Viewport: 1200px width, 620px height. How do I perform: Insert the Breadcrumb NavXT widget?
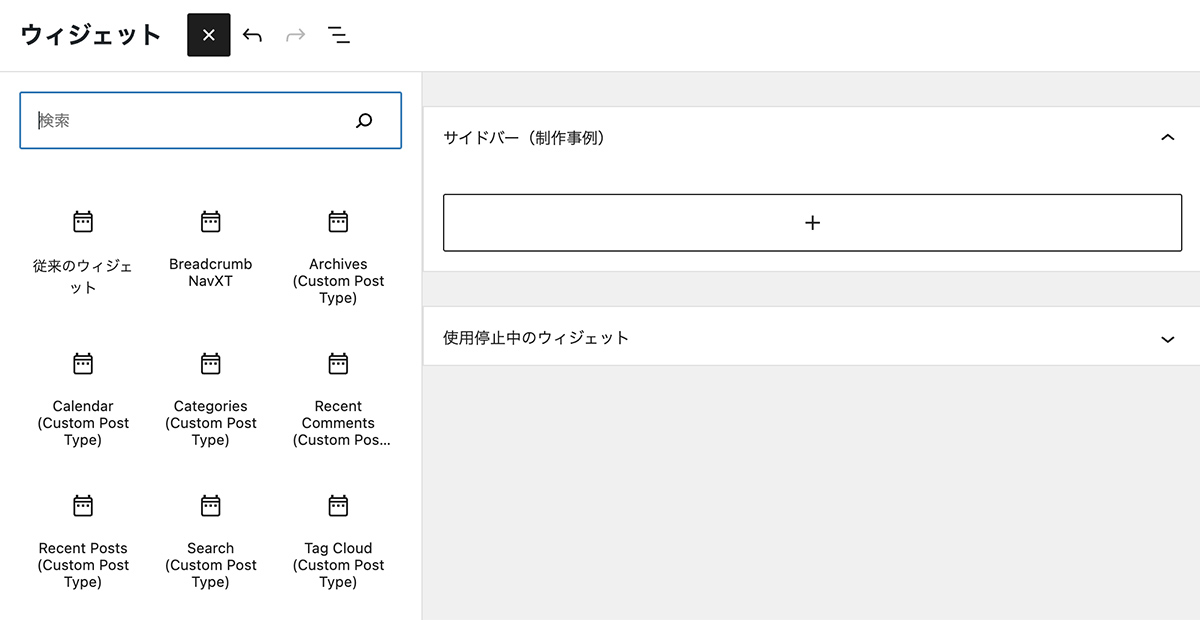pyautogui.click(x=210, y=250)
